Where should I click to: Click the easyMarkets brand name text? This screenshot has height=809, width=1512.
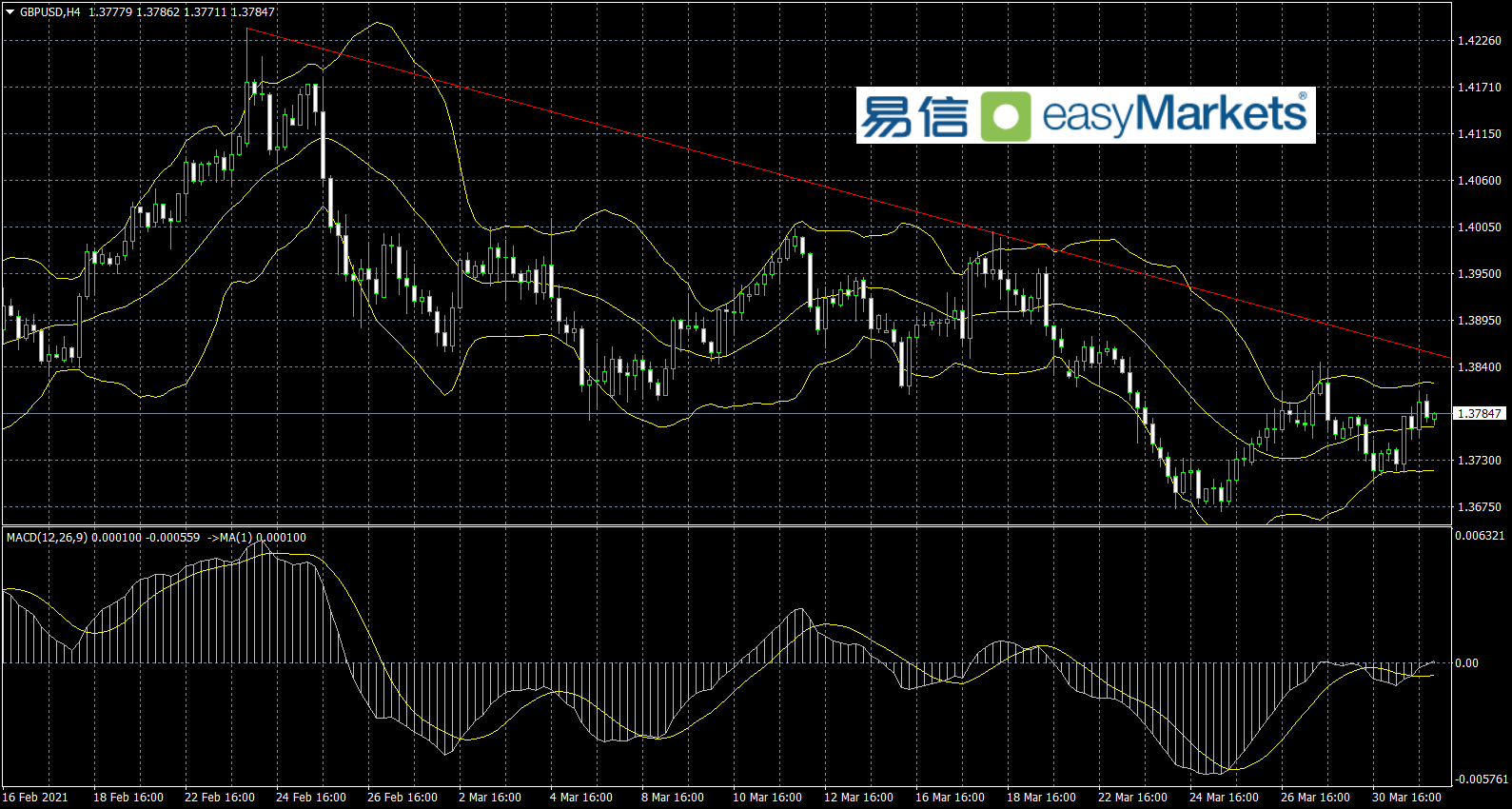point(1174,114)
